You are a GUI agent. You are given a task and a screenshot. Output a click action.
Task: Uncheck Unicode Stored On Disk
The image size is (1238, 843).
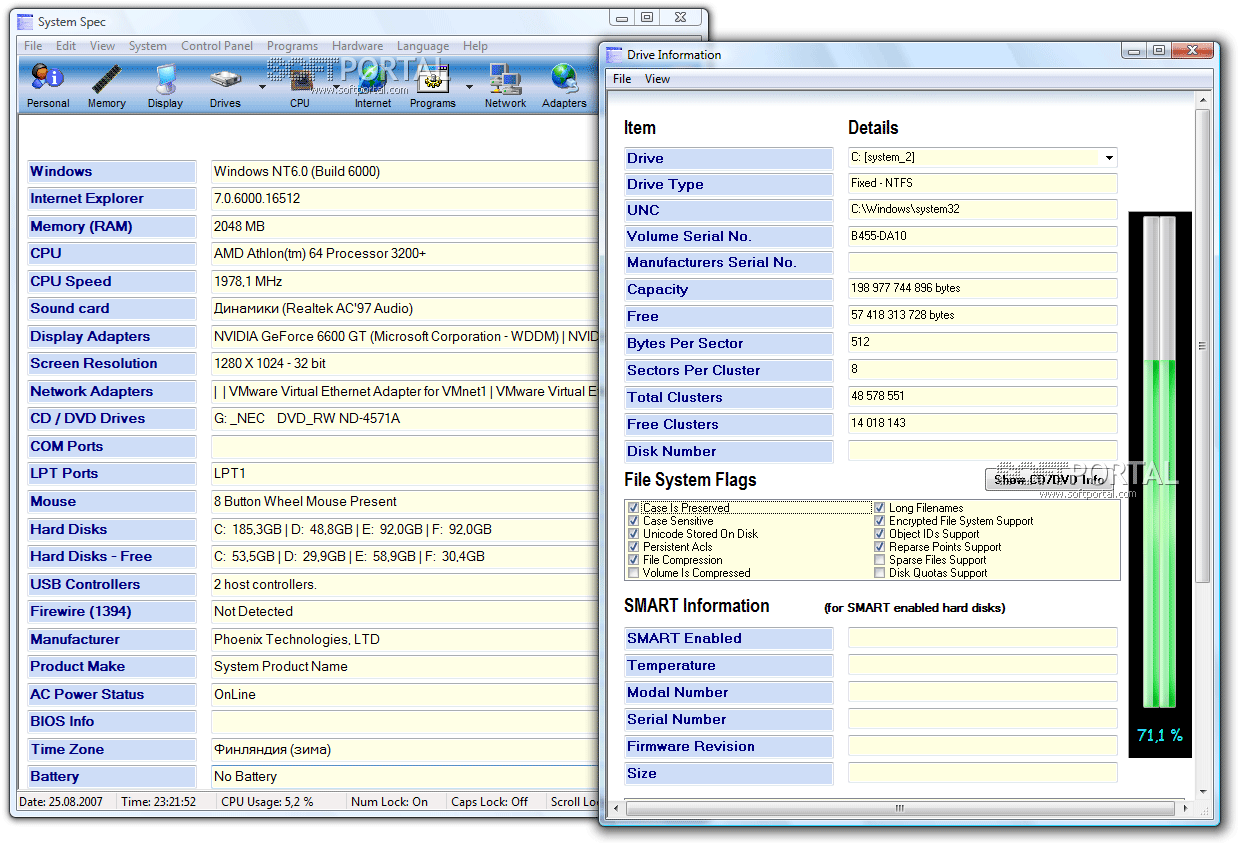[x=633, y=534]
